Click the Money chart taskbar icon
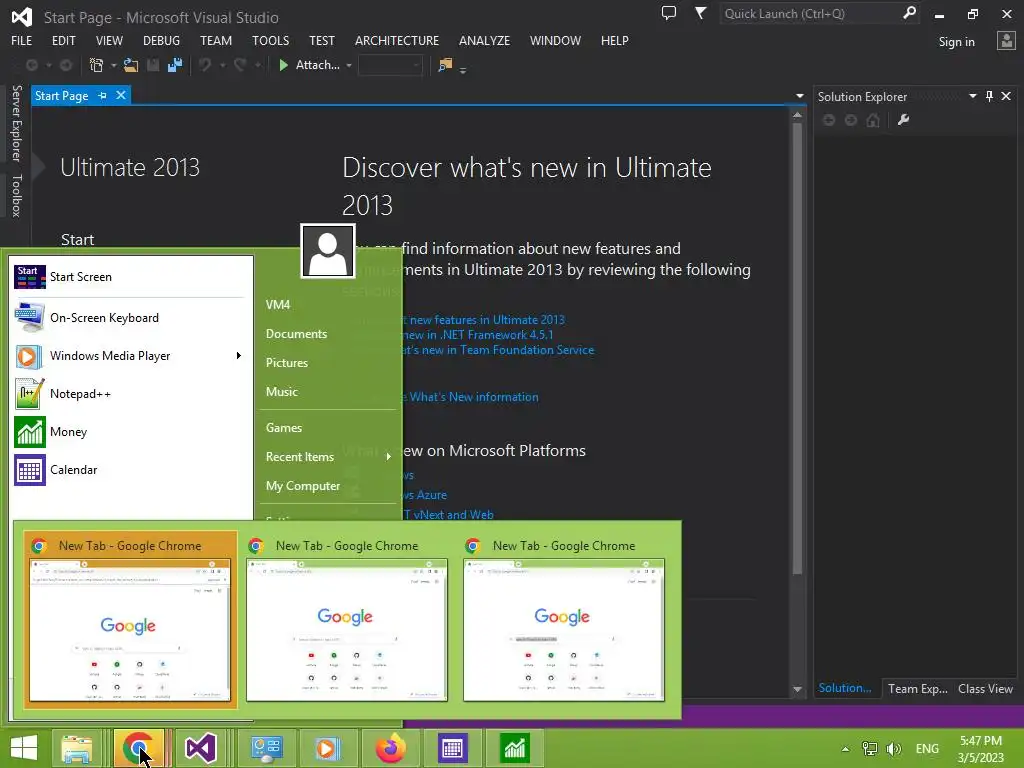 point(515,748)
